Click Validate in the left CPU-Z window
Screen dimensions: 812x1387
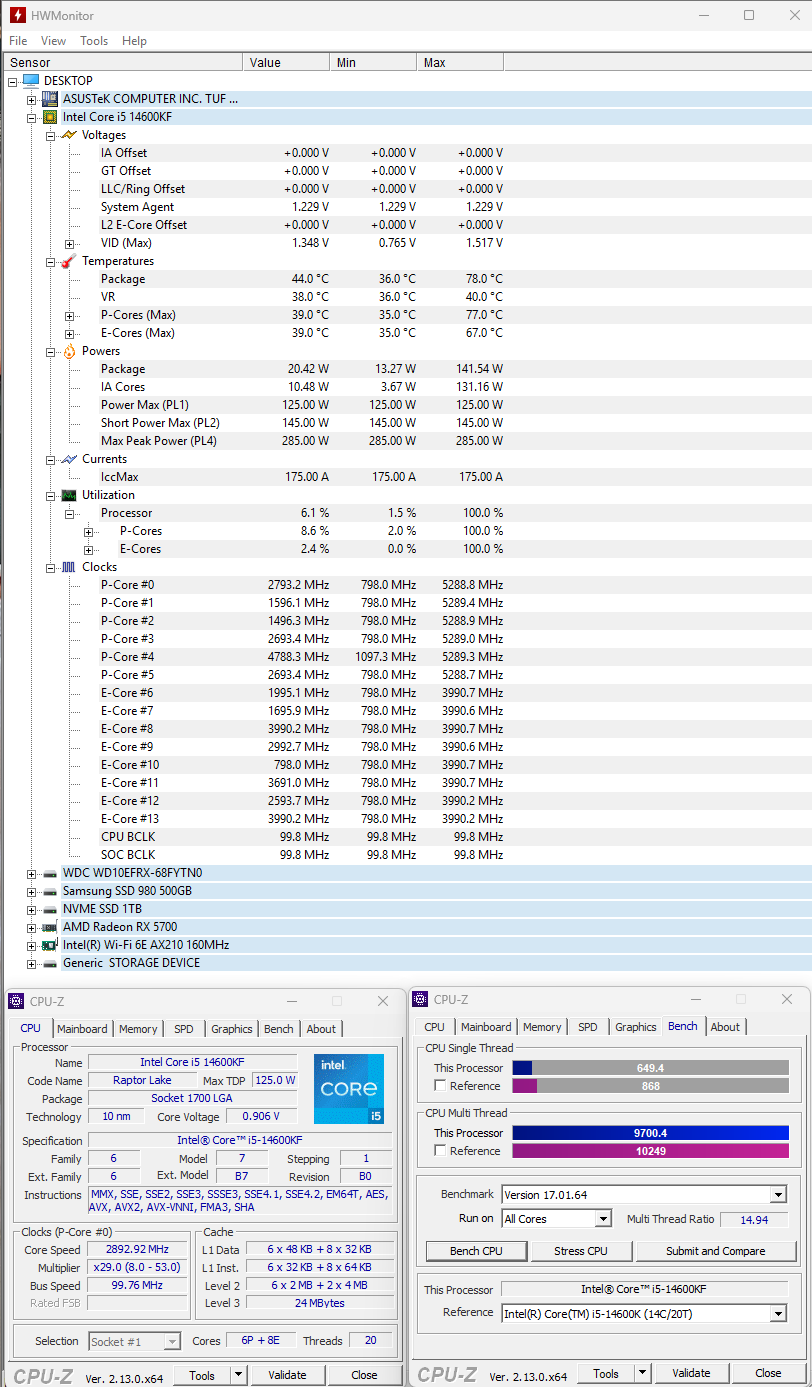[x=287, y=1375]
